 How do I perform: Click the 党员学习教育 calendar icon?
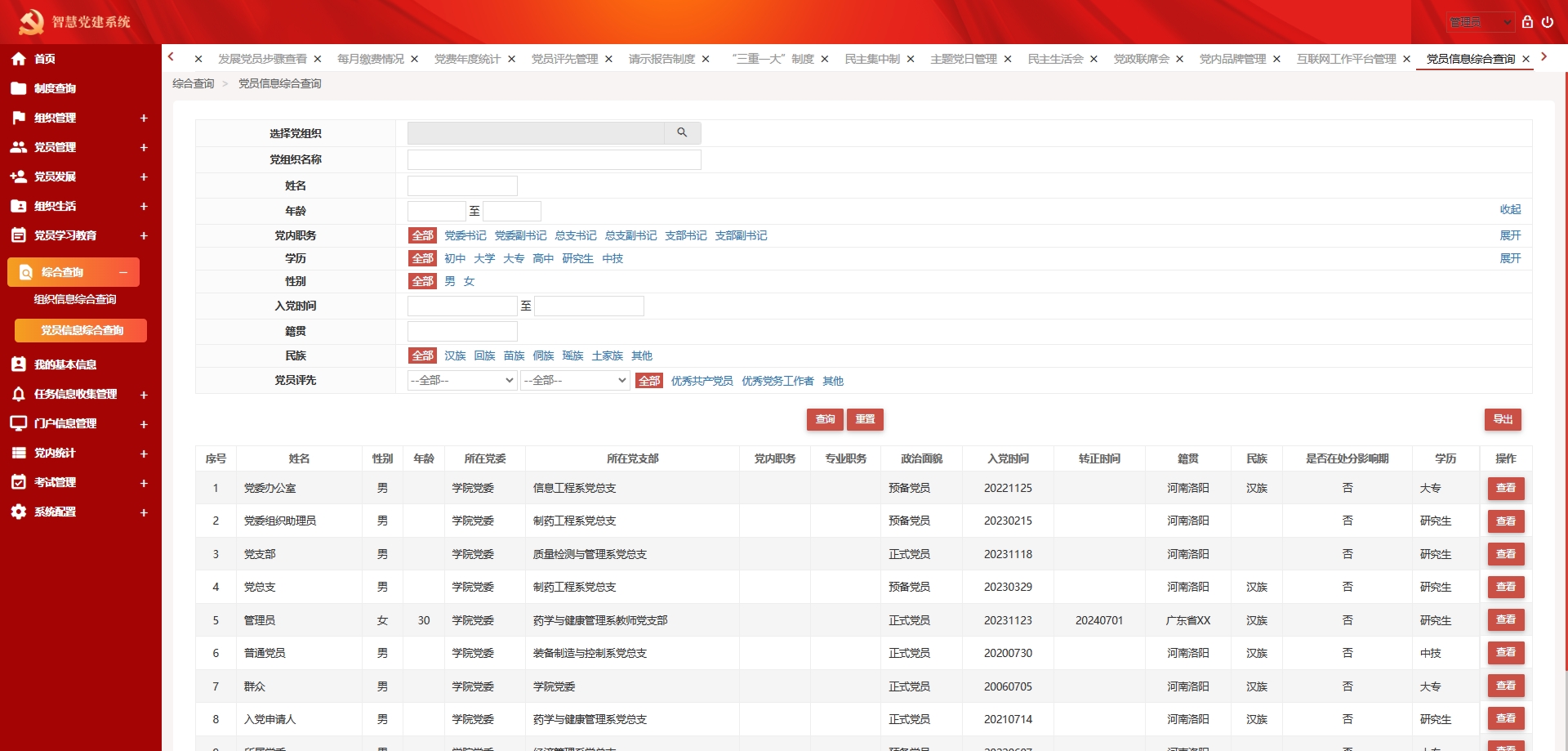[19, 235]
